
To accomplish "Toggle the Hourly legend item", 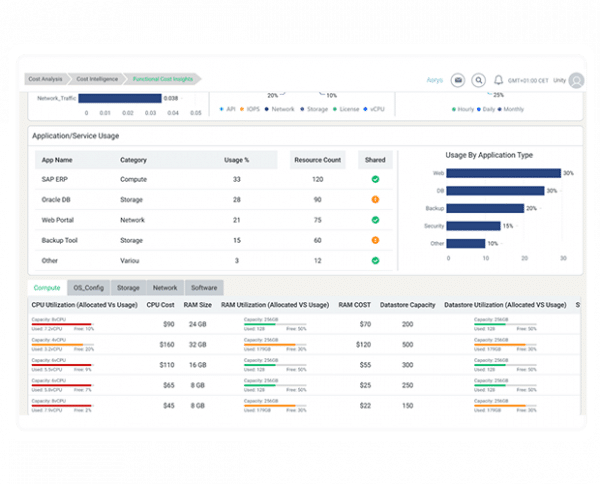I will point(463,109).
